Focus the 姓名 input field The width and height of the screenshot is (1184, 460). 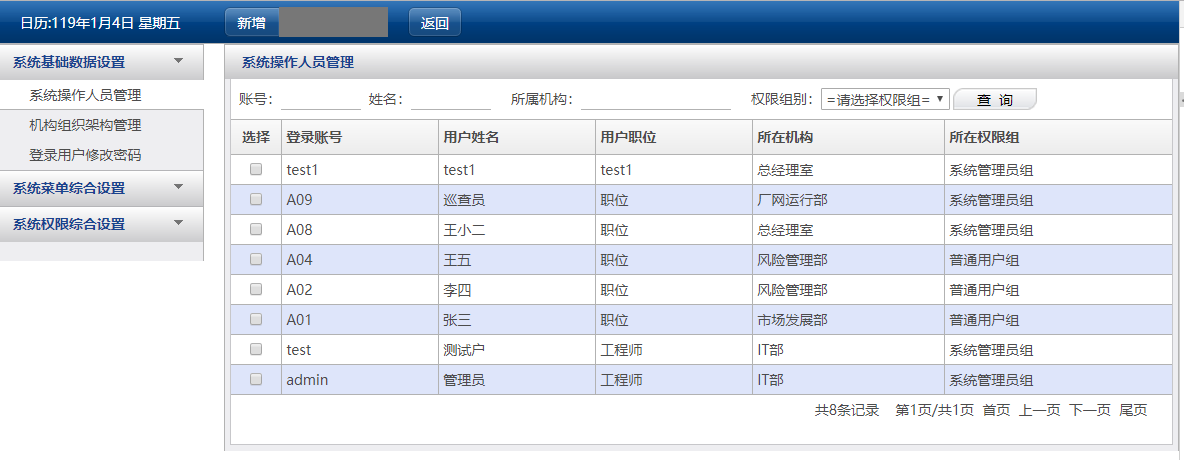coord(450,99)
